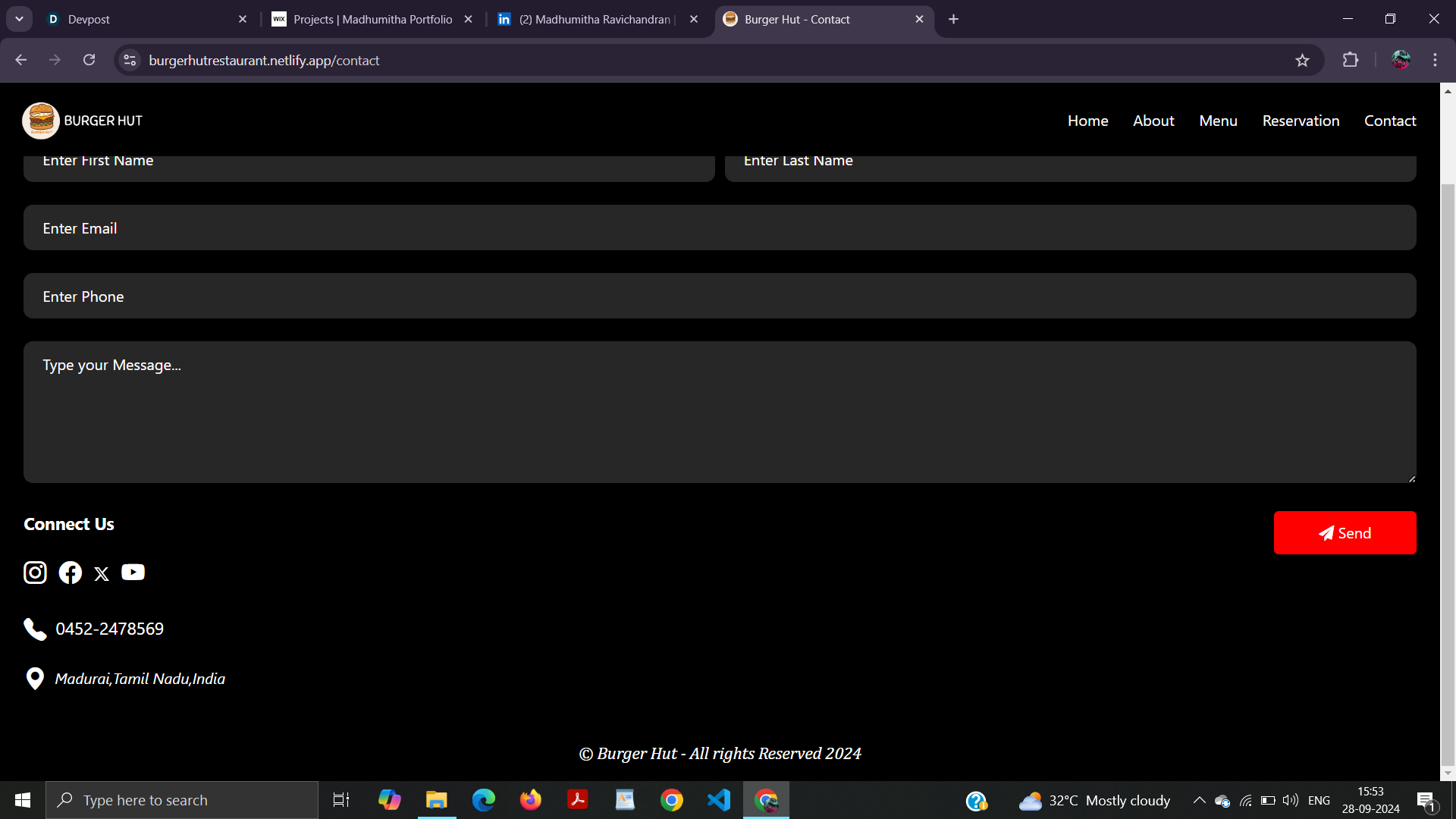Screen dimensions: 1456x819
Task: Open the YouTube social icon
Action: click(133, 573)
